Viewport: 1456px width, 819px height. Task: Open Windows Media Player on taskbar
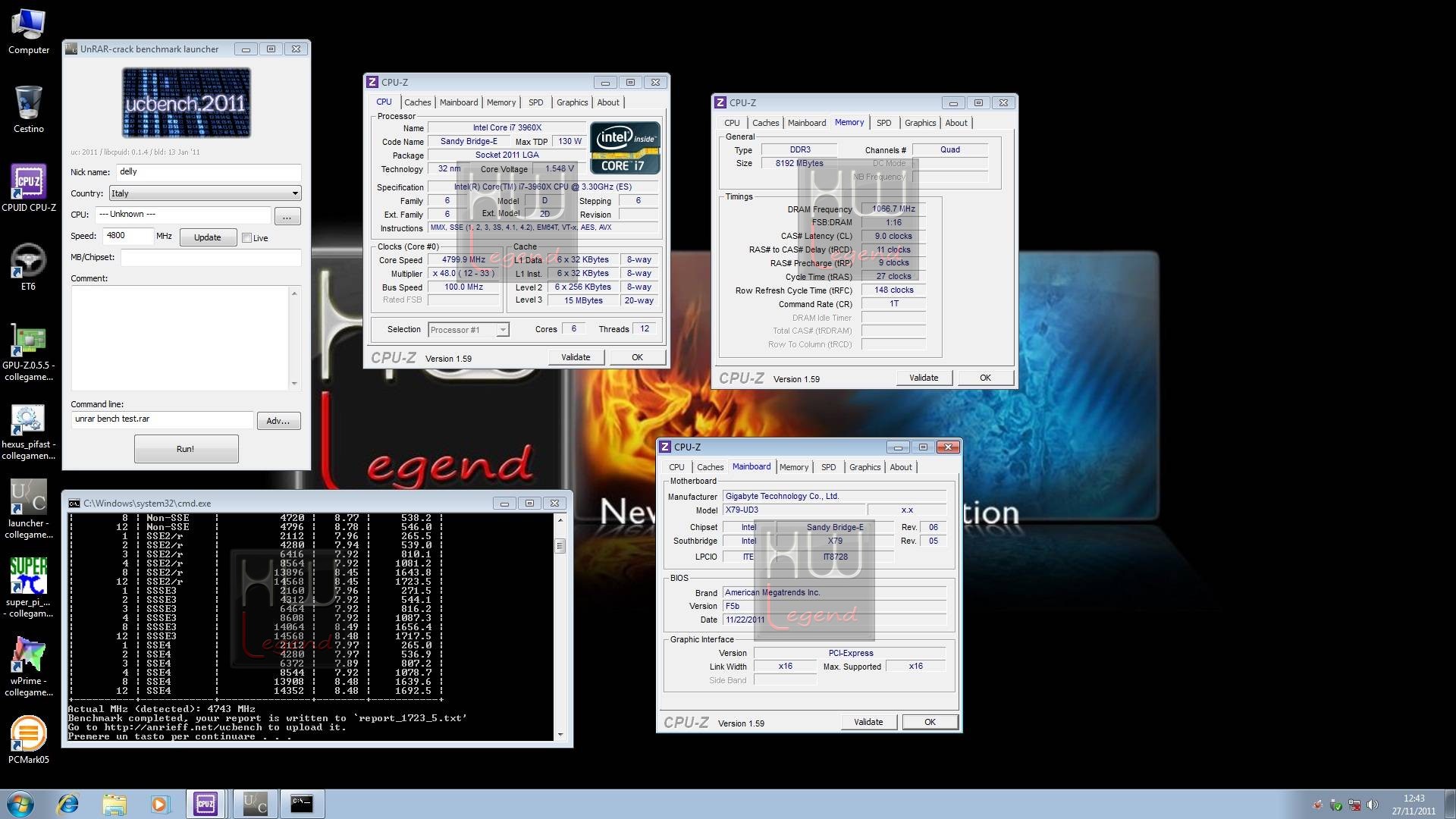[x=159, y=804]
